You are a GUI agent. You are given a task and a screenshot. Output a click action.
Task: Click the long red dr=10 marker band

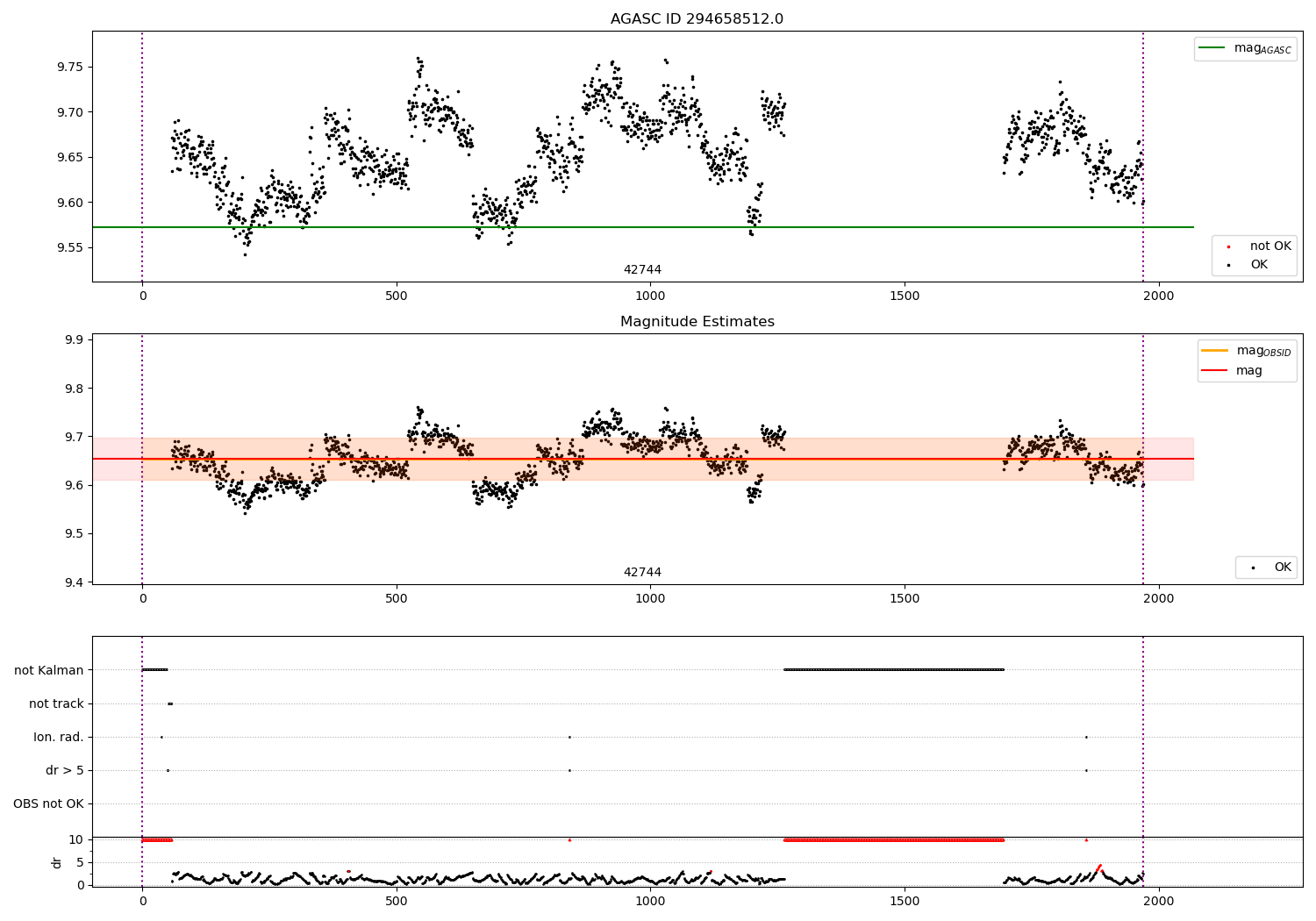tap(894, 839)
